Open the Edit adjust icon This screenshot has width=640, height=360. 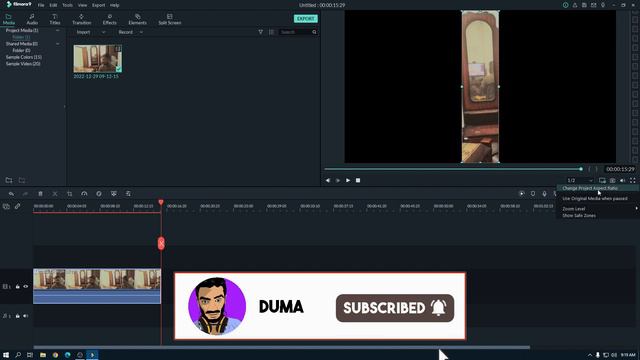[128, 194]
